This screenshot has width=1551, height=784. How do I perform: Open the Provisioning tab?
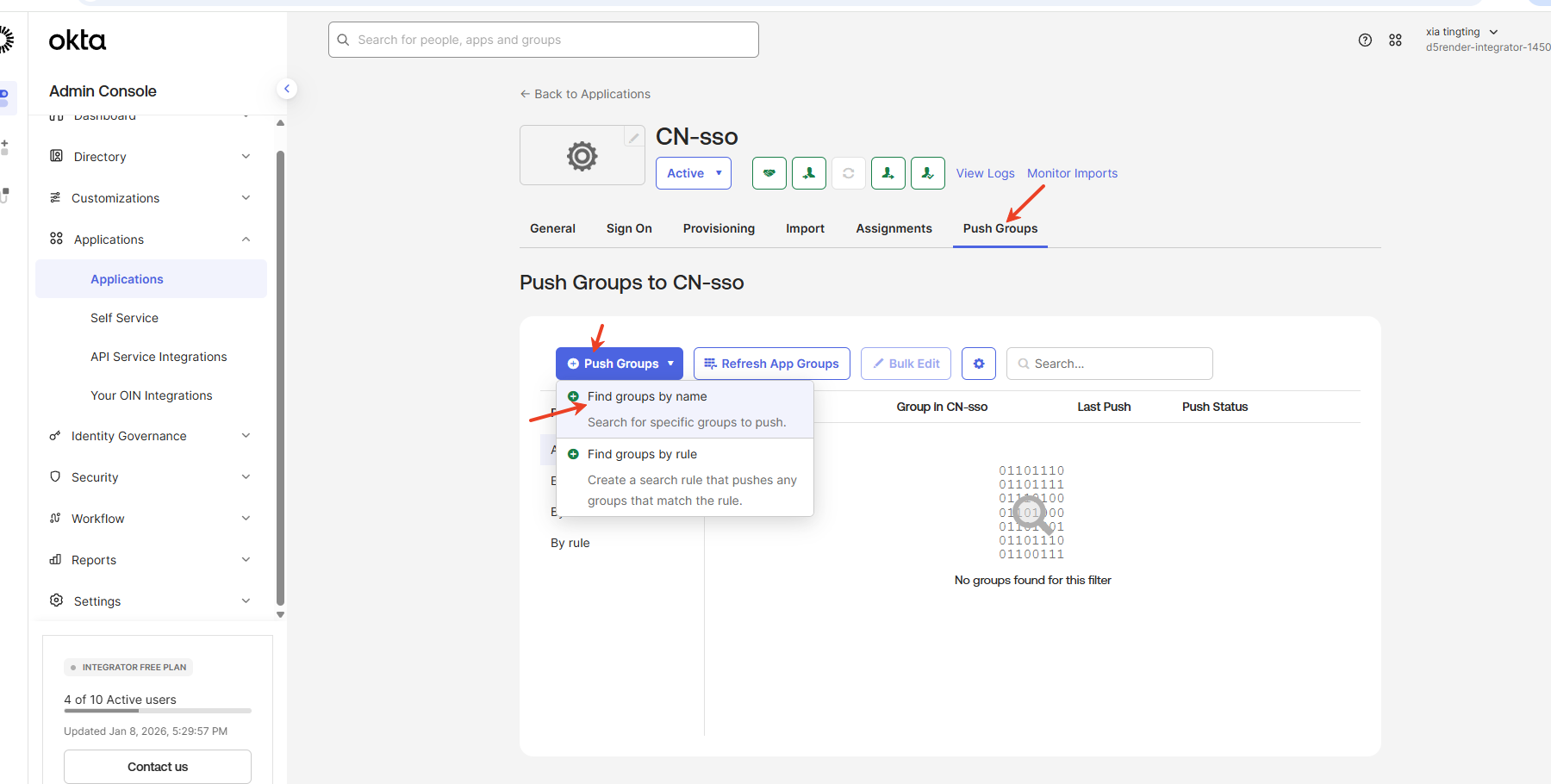tap(719, 228)
